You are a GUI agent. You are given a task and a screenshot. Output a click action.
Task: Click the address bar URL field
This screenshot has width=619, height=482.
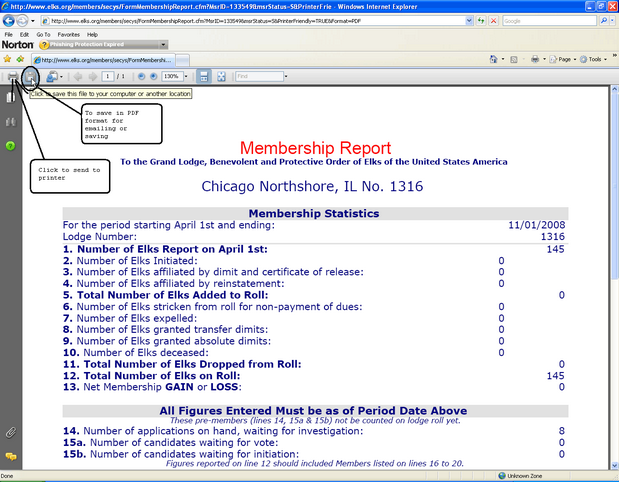253,21
